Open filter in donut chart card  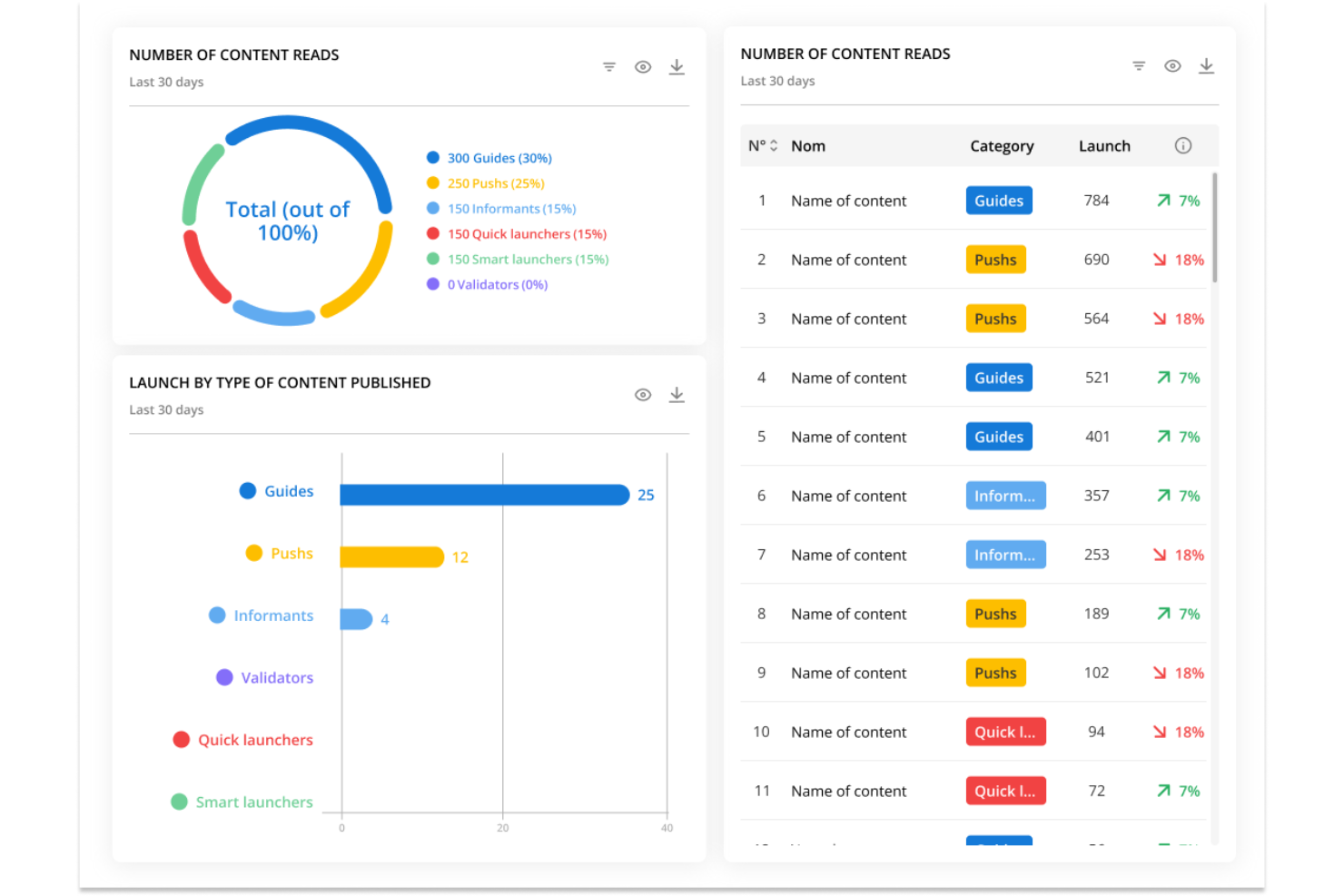click(609, 67)
